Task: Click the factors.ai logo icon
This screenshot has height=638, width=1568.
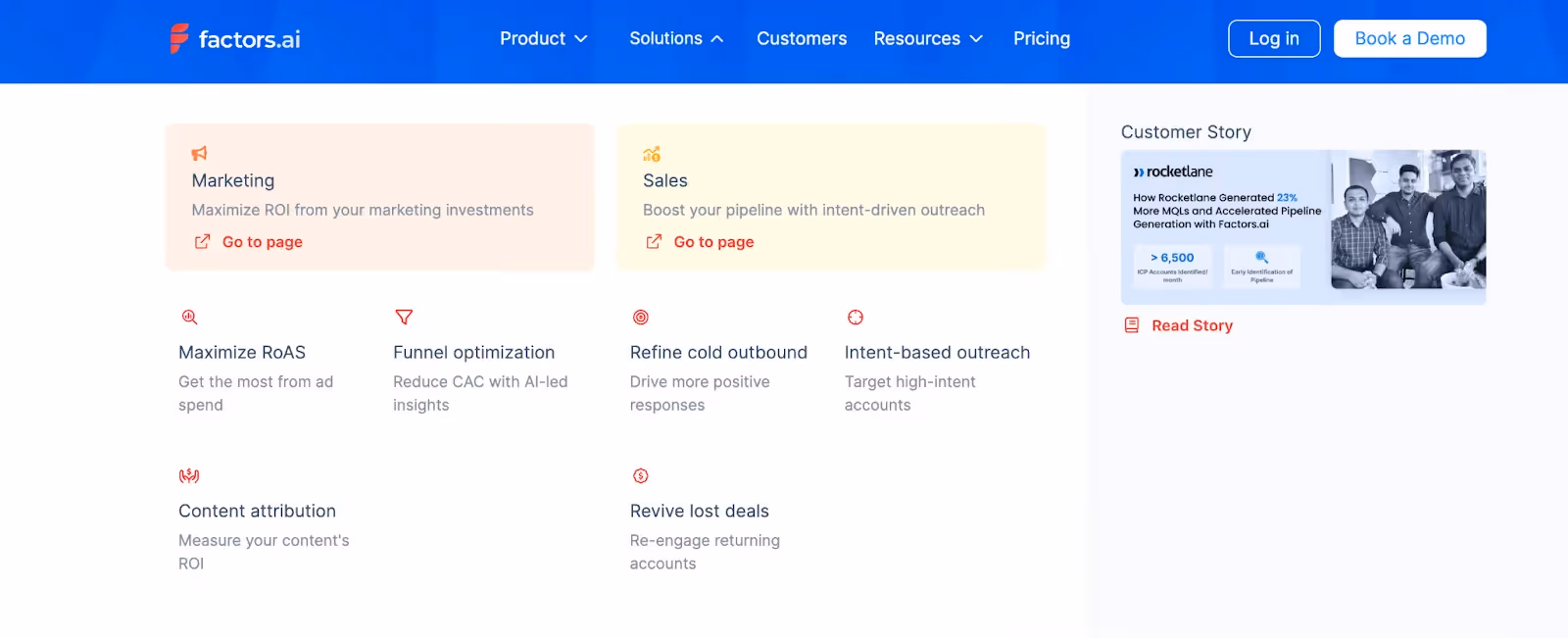Action: coord(179,38)
